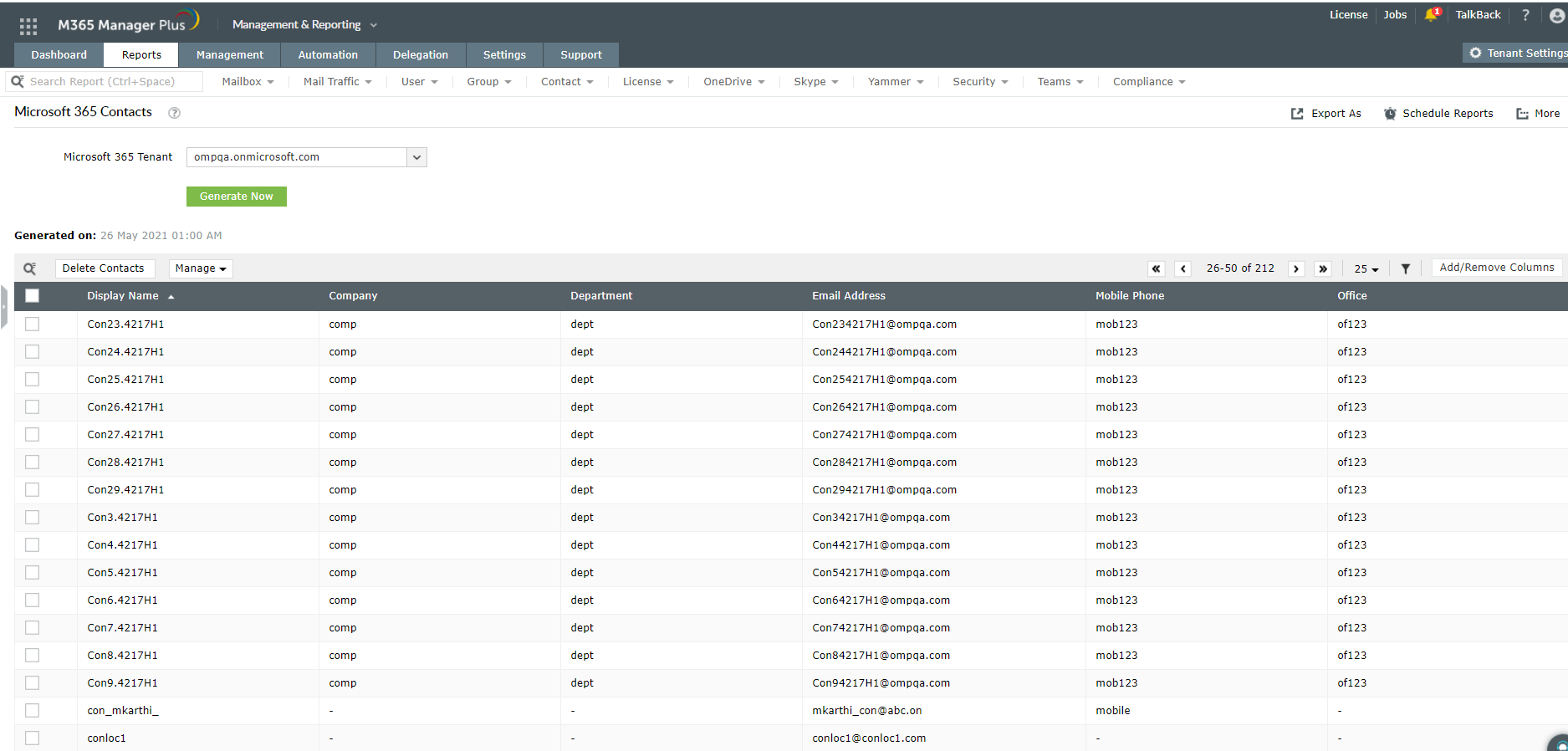Screen dimensions: 1568x751
Task: Check the conloc1 row
Action: (x=32, y=738)
